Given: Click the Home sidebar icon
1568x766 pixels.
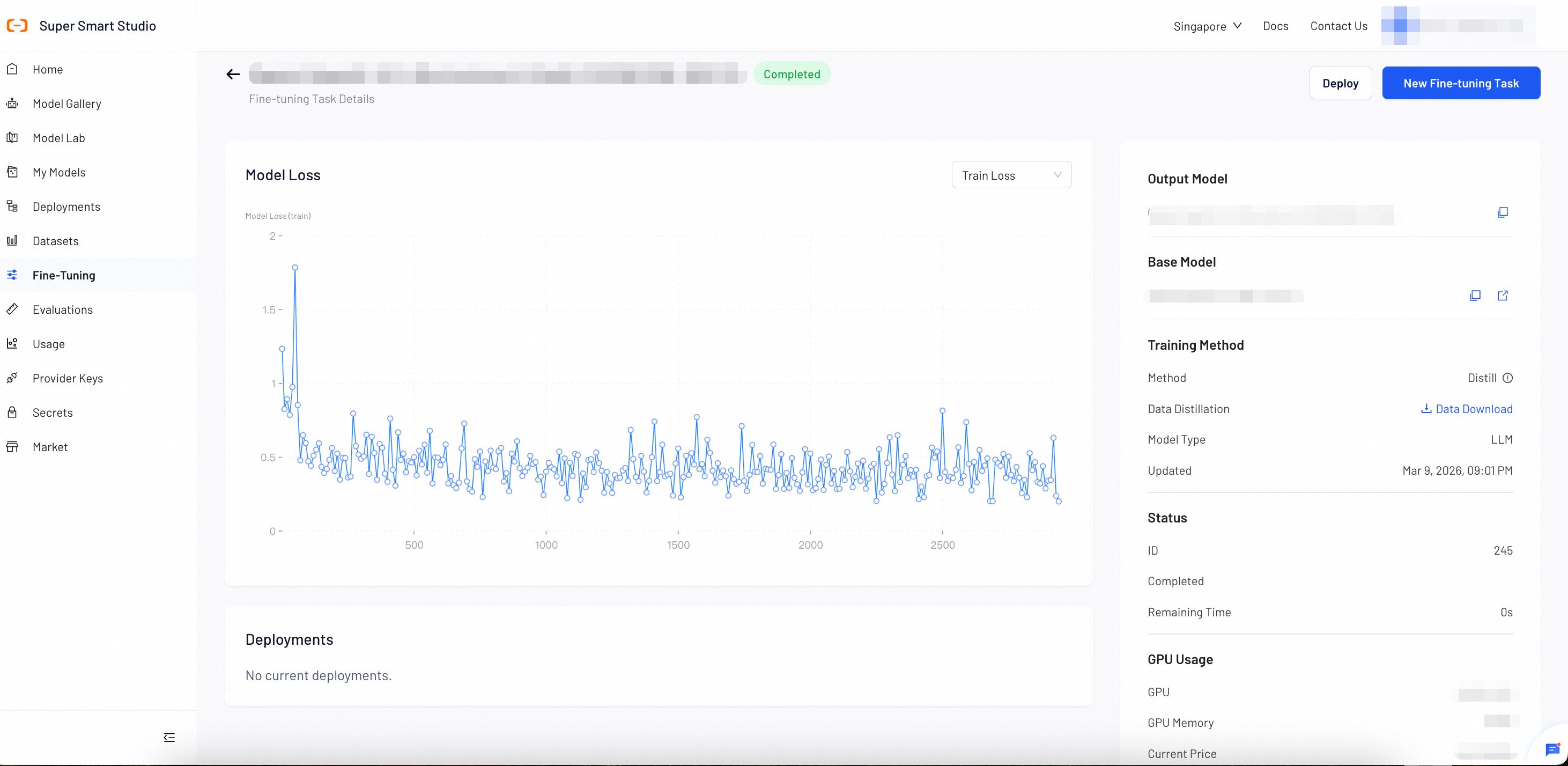Looking at the screenshot, I should click(12, 69).
